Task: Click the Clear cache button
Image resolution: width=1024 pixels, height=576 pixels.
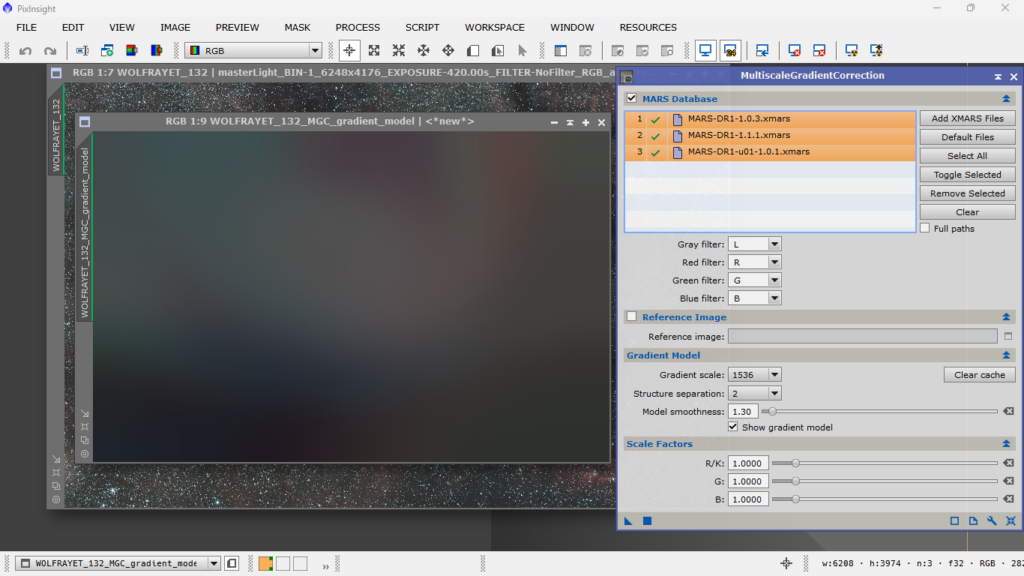Action: (979, 375)
